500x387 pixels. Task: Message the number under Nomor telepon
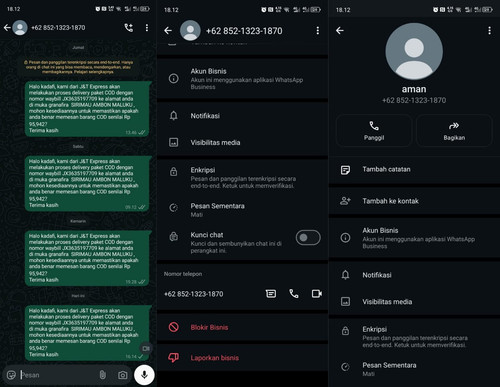(271, 294)
